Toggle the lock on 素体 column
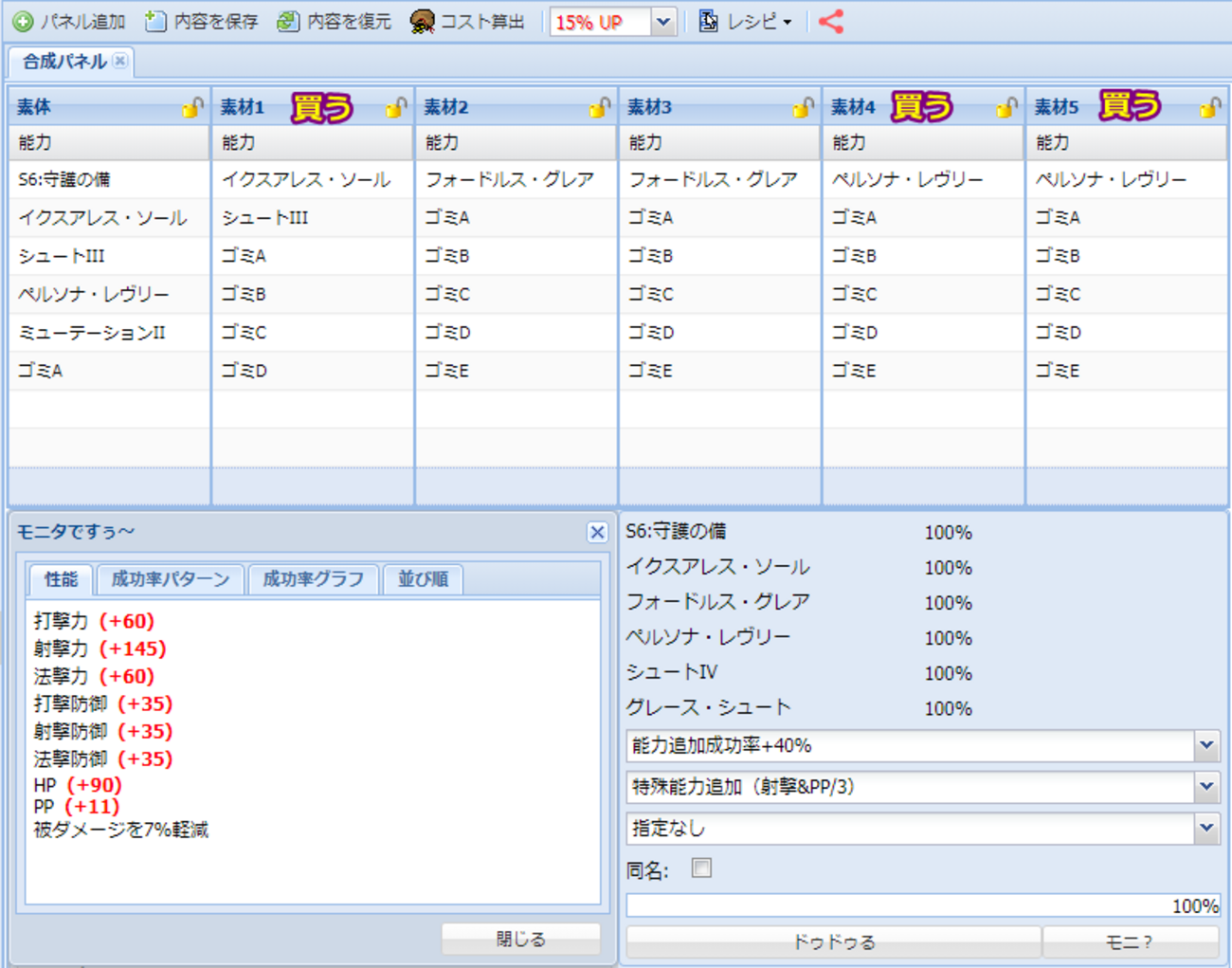Image resolution: width=1232 pixels, height=968 pixels. tap(192, 108)
